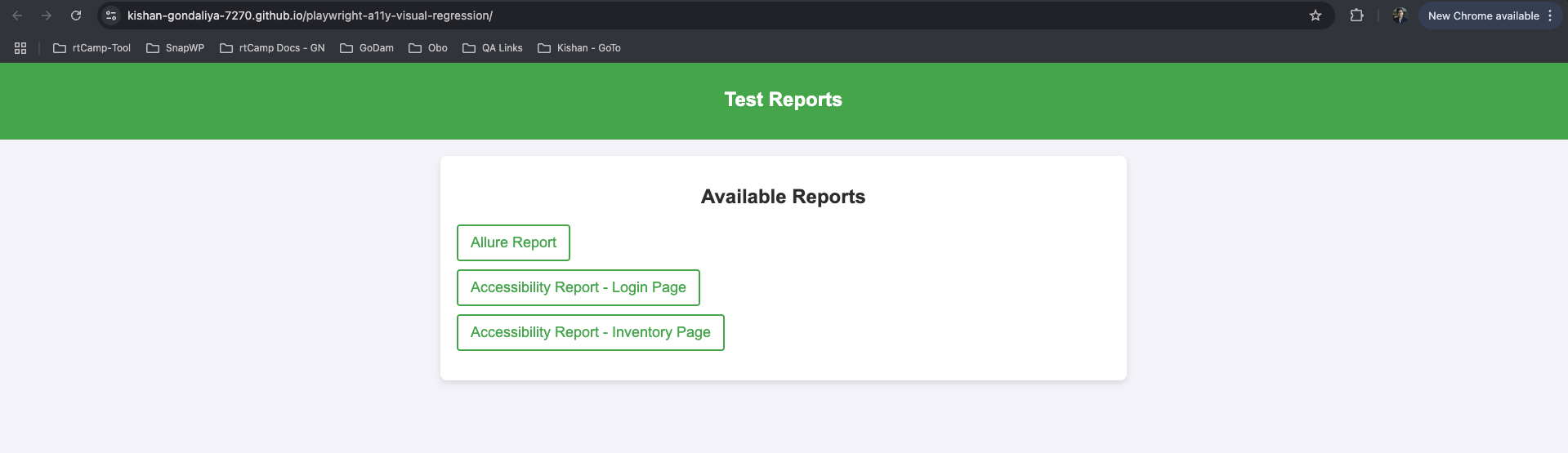Expand the SnapWP bookmark folder
This screenshot has width=1568, height=453.
point(175,48)
